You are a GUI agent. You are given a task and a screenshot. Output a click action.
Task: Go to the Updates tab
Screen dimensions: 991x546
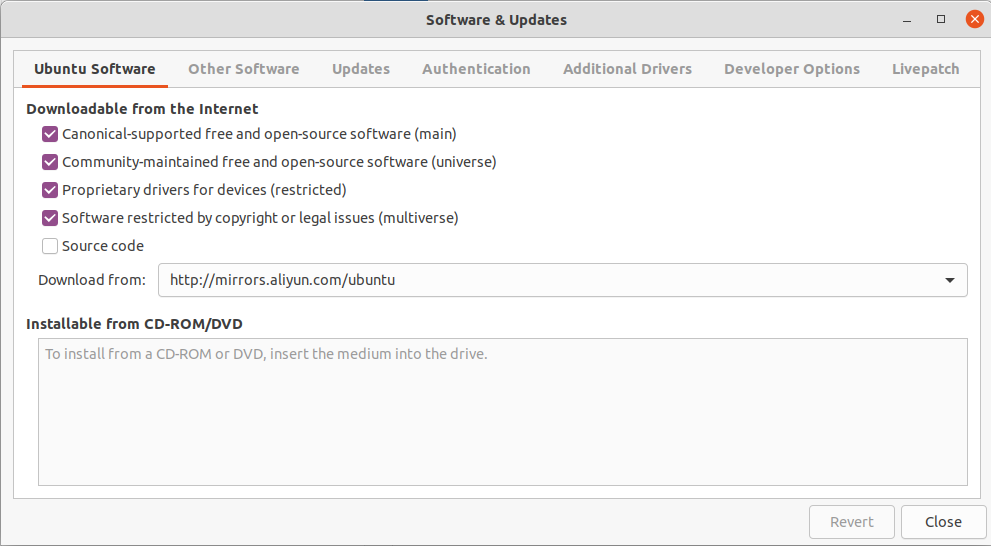[x=361, y=69]
